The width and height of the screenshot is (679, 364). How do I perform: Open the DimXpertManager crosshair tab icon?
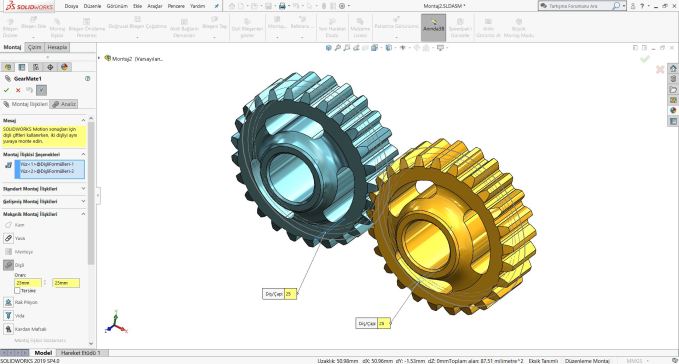point(50,67)
